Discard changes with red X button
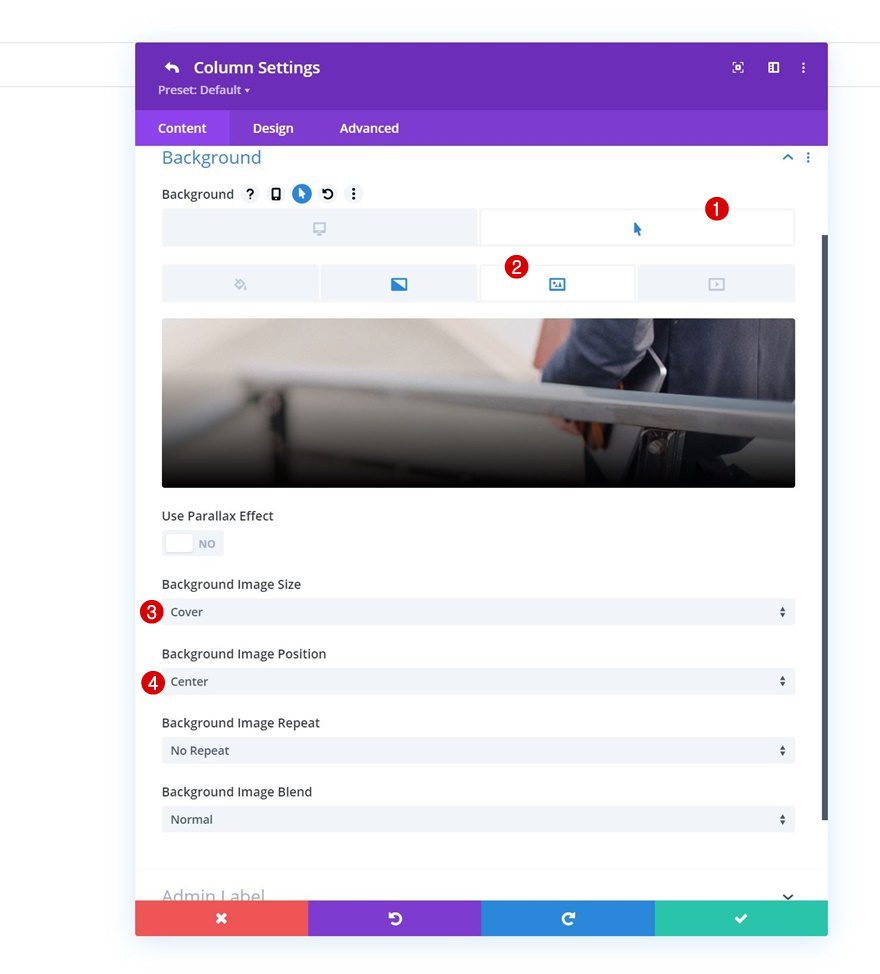 click(221, 918)
